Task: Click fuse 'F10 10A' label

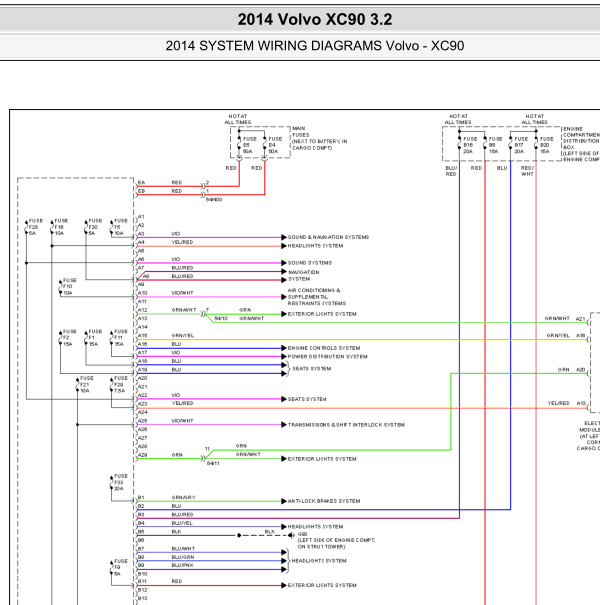Action: click(x=69, y=287)
